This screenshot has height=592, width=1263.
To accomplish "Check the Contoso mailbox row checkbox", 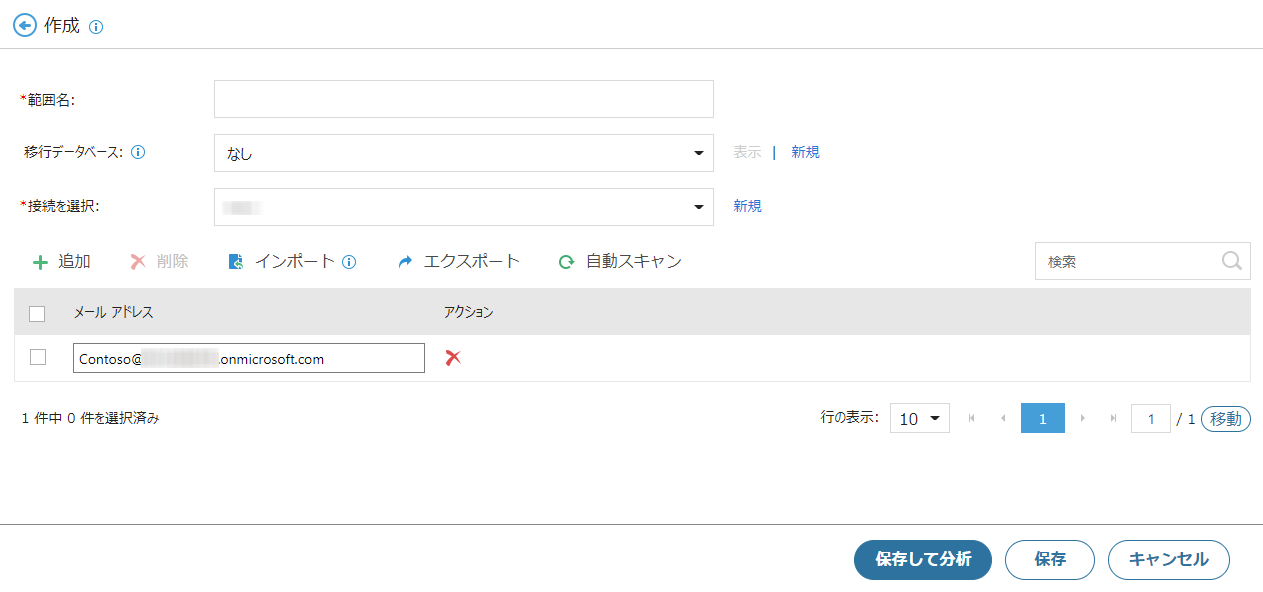I will 38,357.
